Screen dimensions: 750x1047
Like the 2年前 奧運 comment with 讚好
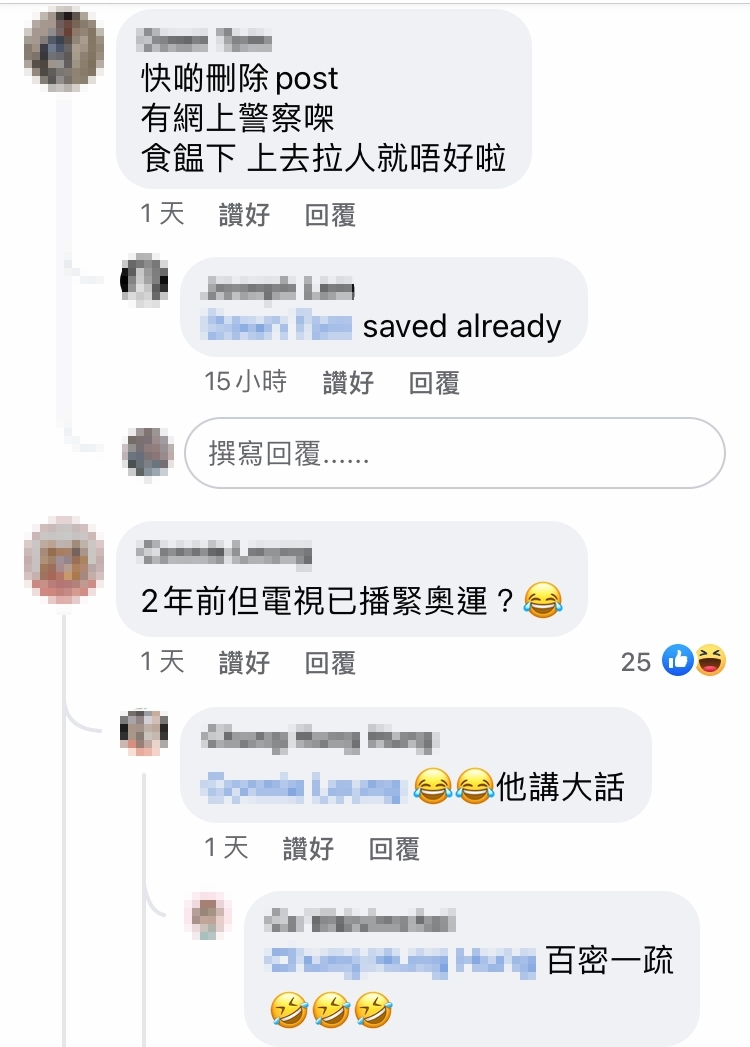pos(244,662)
